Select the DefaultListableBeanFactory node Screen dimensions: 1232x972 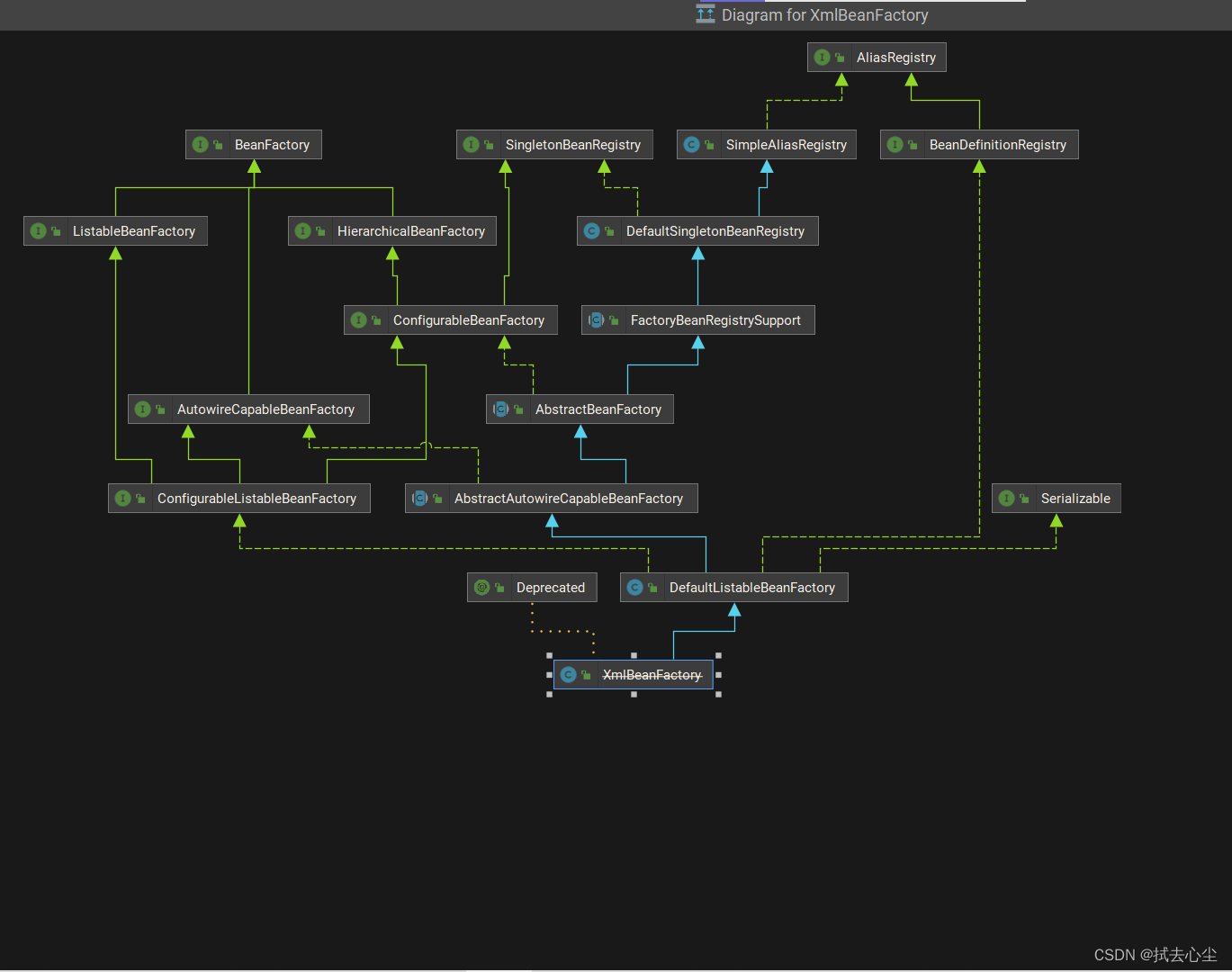734,588
